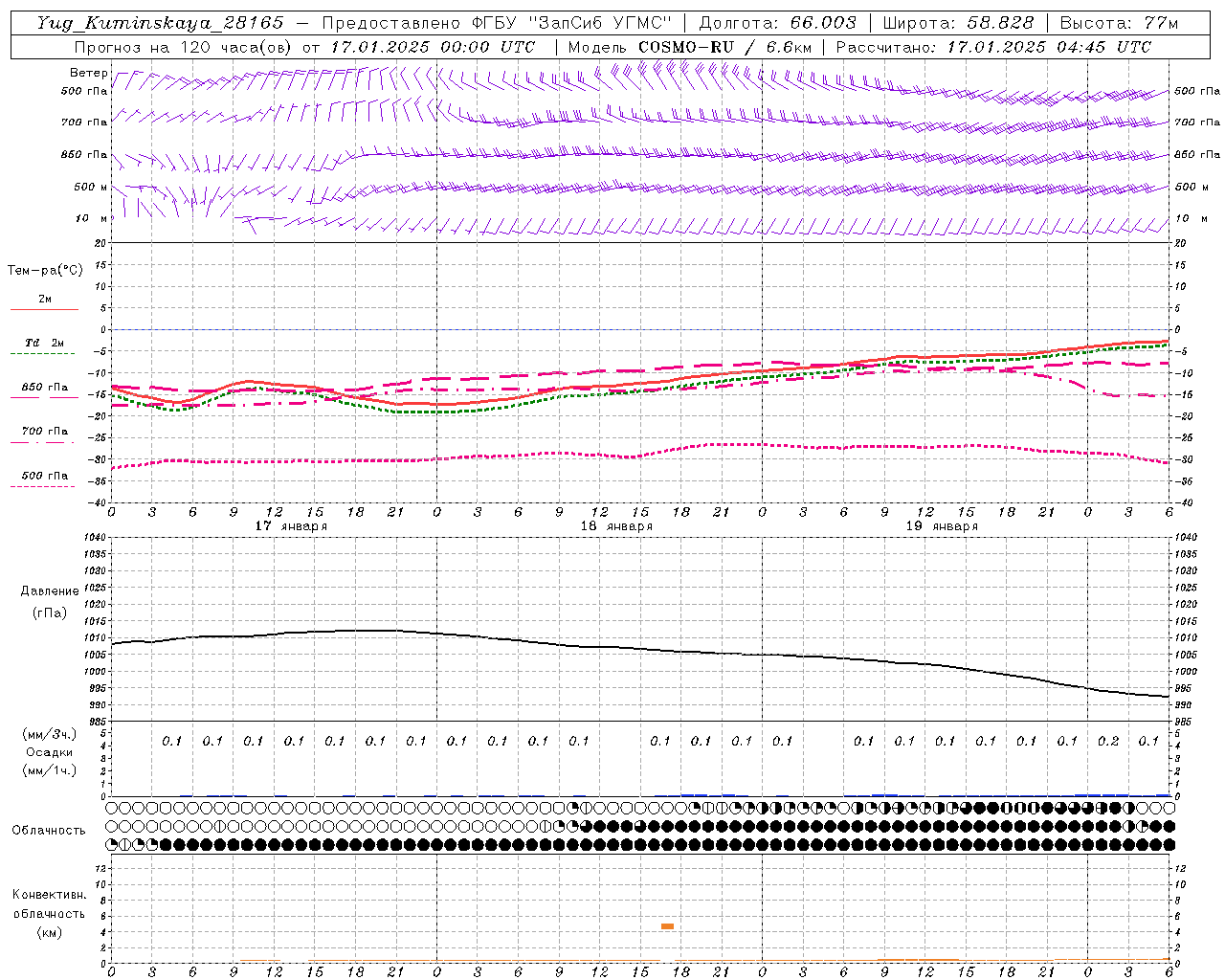Select the provider text ФГБУ "ЗапСиб УГМС"
The width and height of the screenshot is (1225, 980).
[571, 23]
